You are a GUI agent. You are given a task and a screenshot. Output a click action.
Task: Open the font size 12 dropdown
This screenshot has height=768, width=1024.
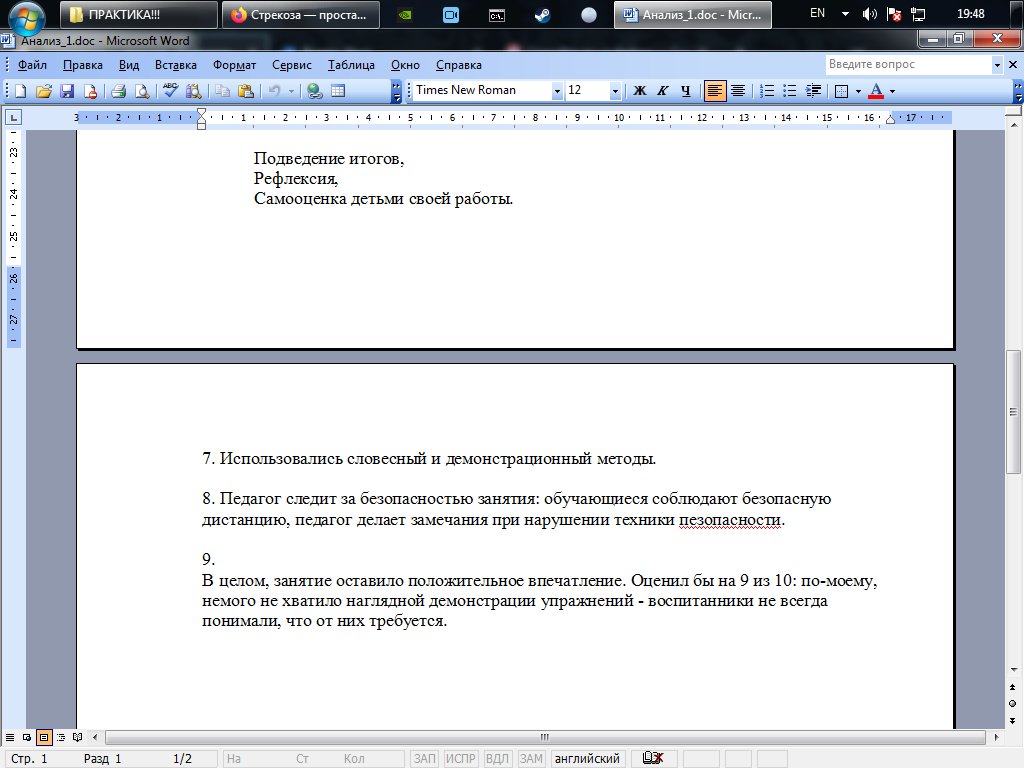tap(615, 91)
